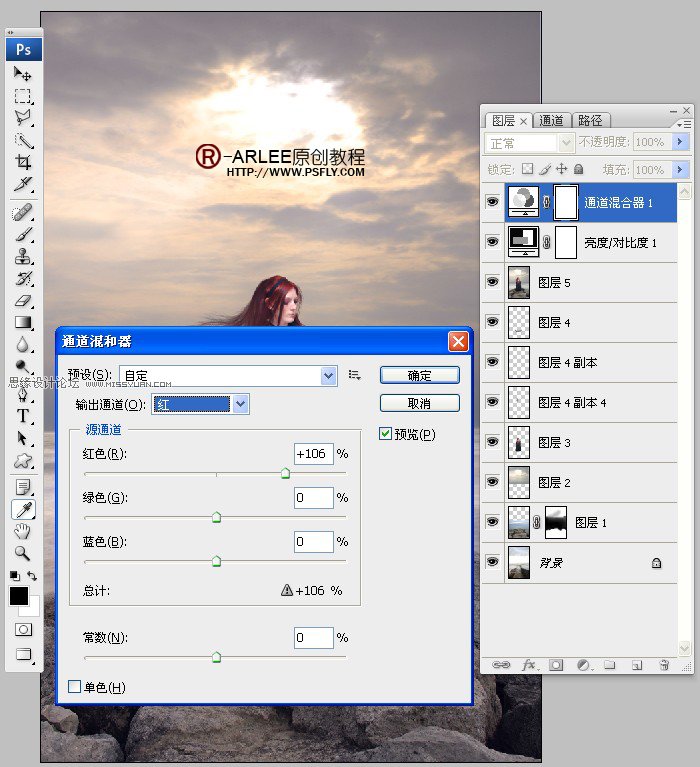Open the preset options menu icon
The width and height of the screenshot is (700, 767).
355,375
